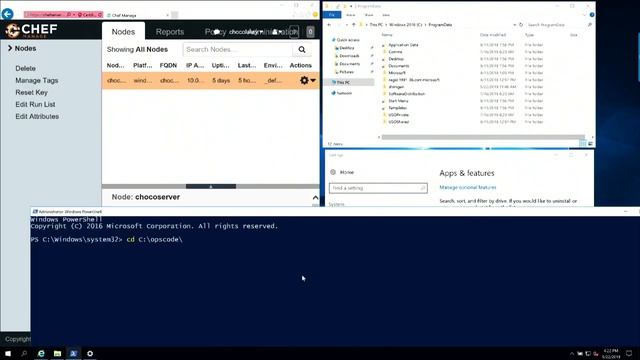Select This PC in Explorer navigation pane
The image size is (640, 360).
point(350,82)
